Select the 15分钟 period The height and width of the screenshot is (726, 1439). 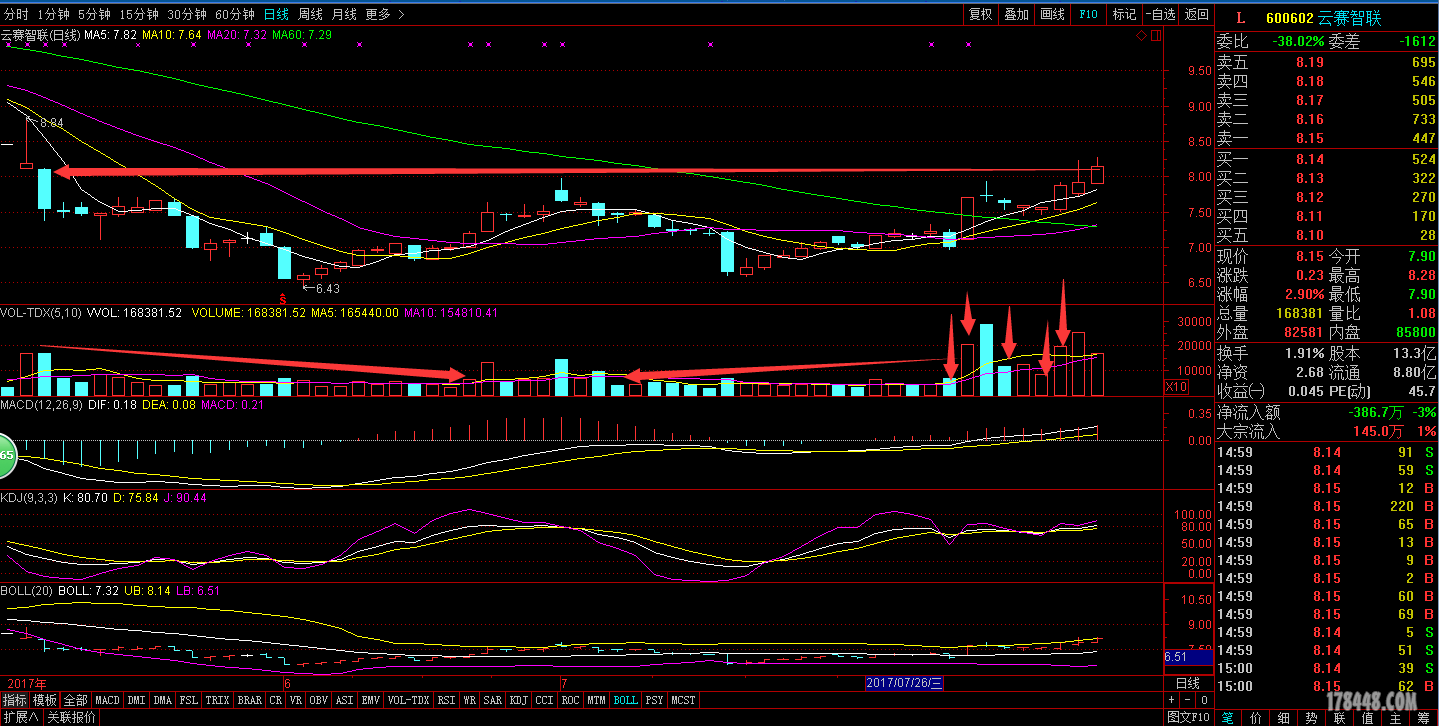(x=138, y=14)
